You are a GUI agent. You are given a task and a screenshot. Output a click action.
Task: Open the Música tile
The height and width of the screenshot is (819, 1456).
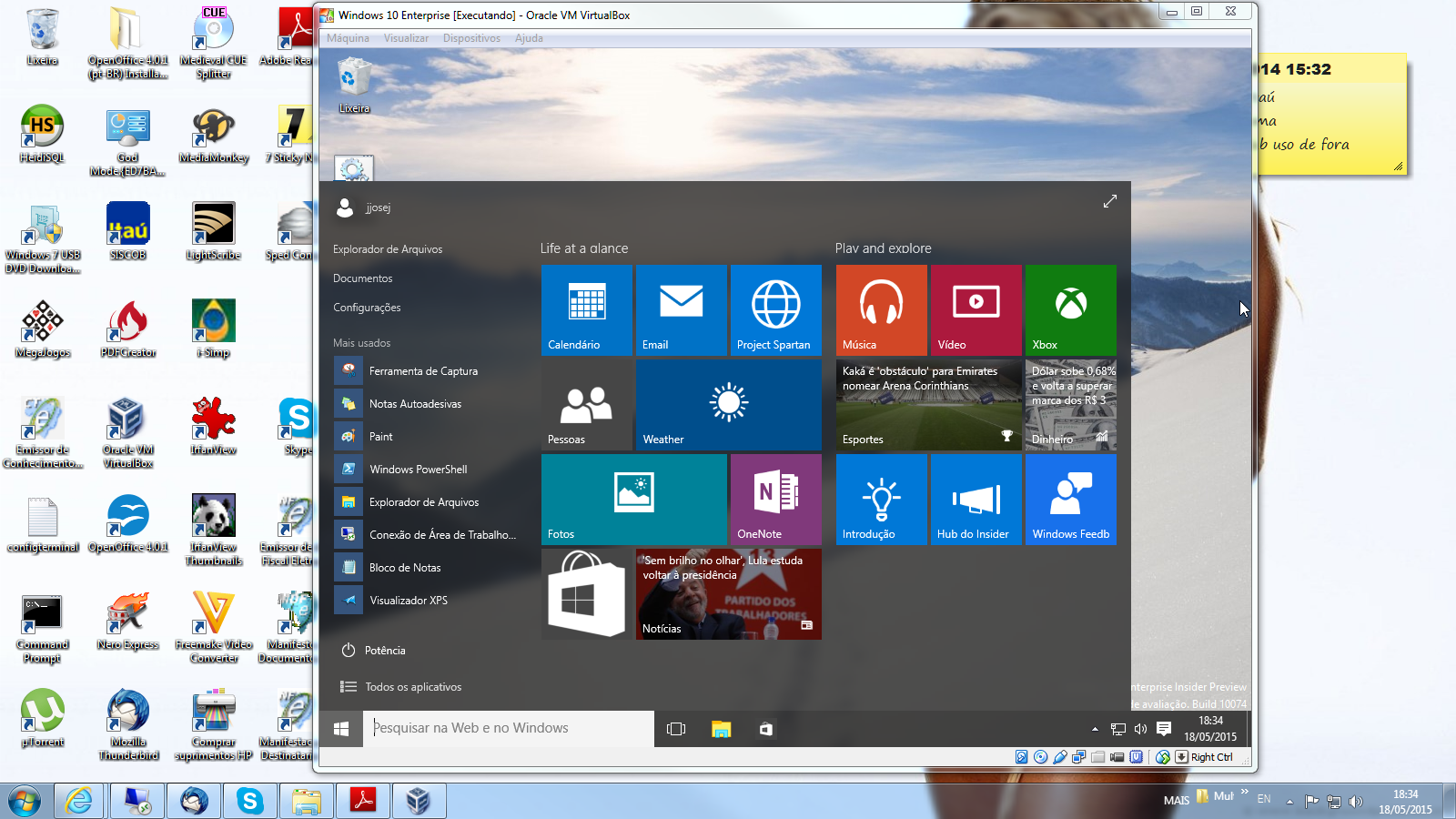[x=881, y=309]
